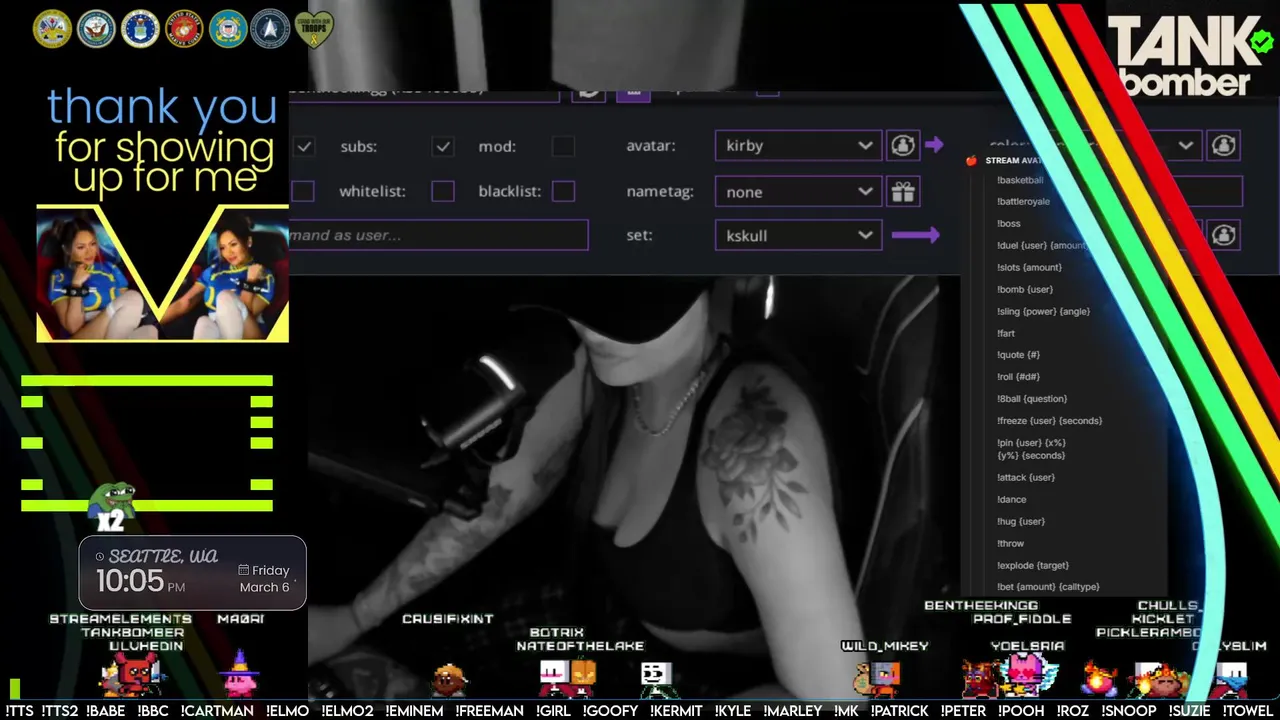Click the !battleroyale command entry
The image size is (1280, 720).
[1023, 201]
